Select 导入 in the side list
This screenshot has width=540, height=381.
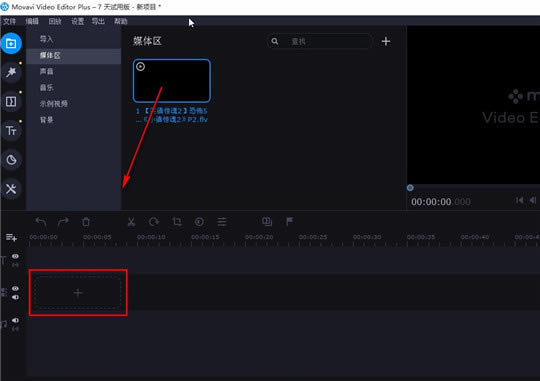(x=74, y=39)
